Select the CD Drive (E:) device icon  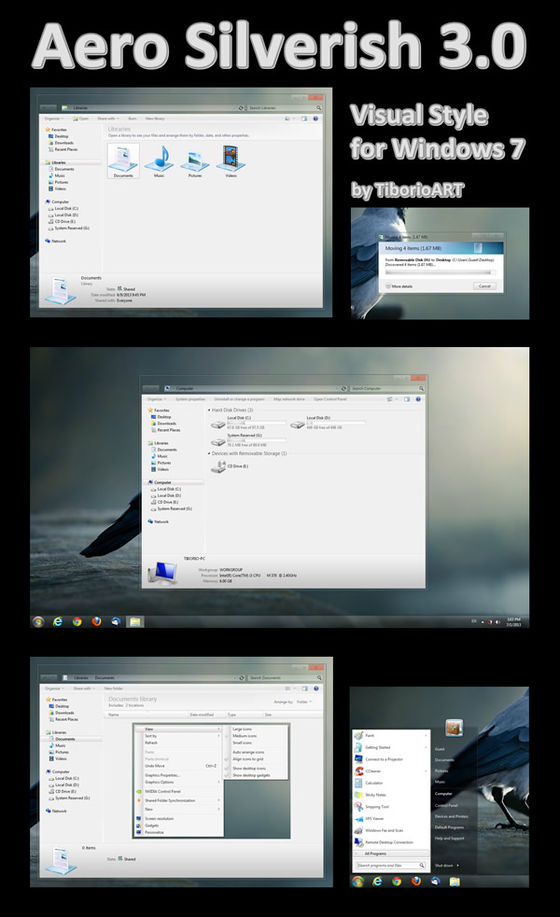click(x=219, y=466)
